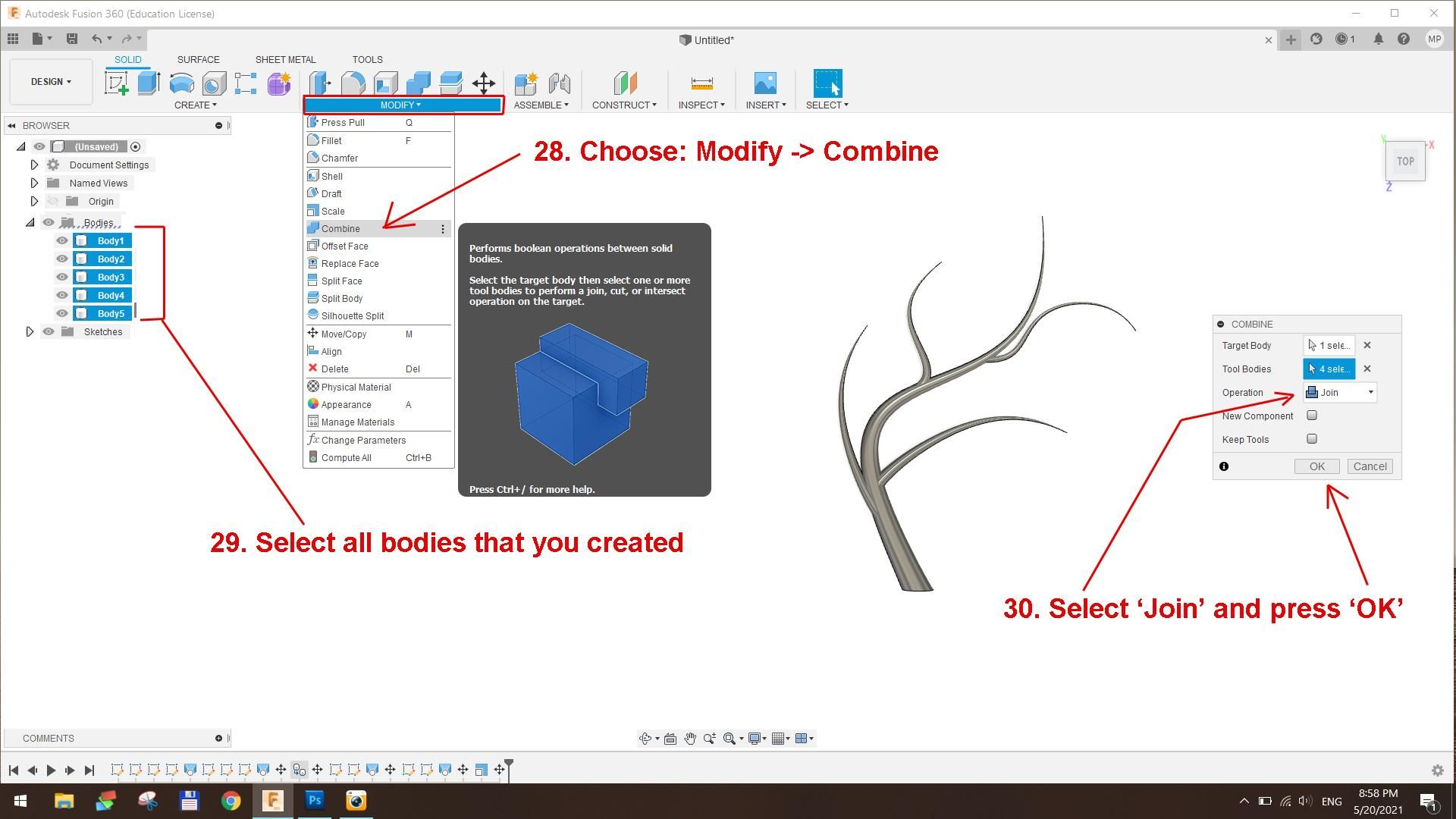Viewport: 1456px width, 819px height.
Task: Check the Keep Tools checkbox
Action: pos(1312,439)
